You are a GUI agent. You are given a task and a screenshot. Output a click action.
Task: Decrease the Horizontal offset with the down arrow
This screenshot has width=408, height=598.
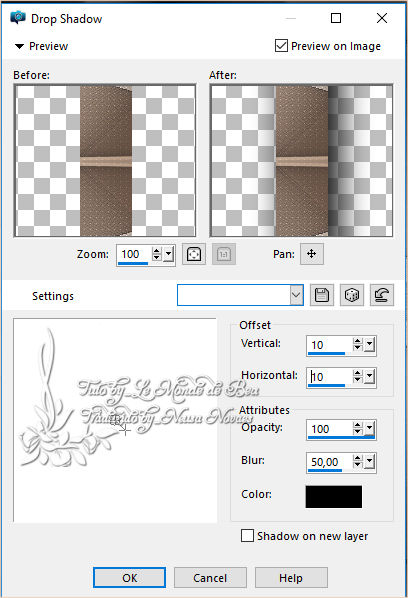[357, 381]
